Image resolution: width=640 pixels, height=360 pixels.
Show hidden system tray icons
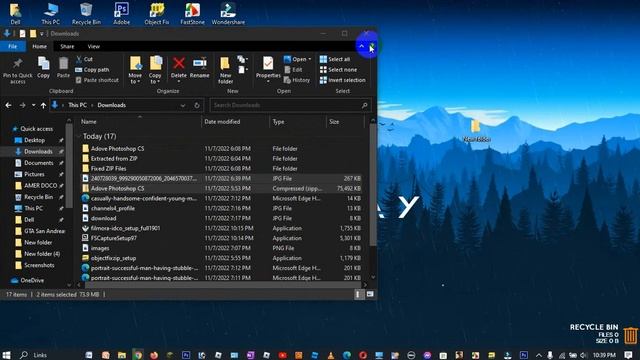pos(539,356)
